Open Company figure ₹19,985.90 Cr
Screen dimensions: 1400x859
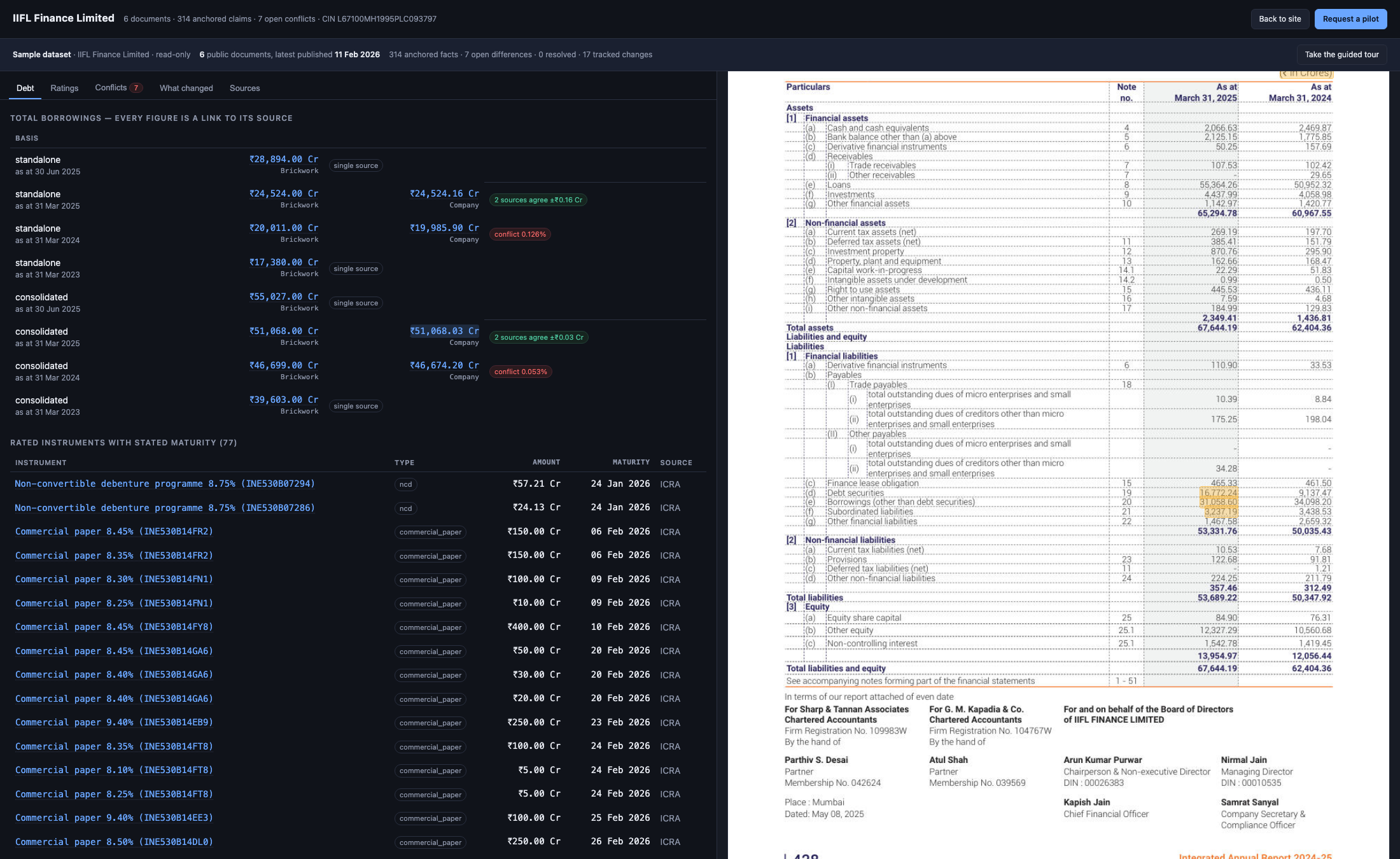tap(444, 228)
